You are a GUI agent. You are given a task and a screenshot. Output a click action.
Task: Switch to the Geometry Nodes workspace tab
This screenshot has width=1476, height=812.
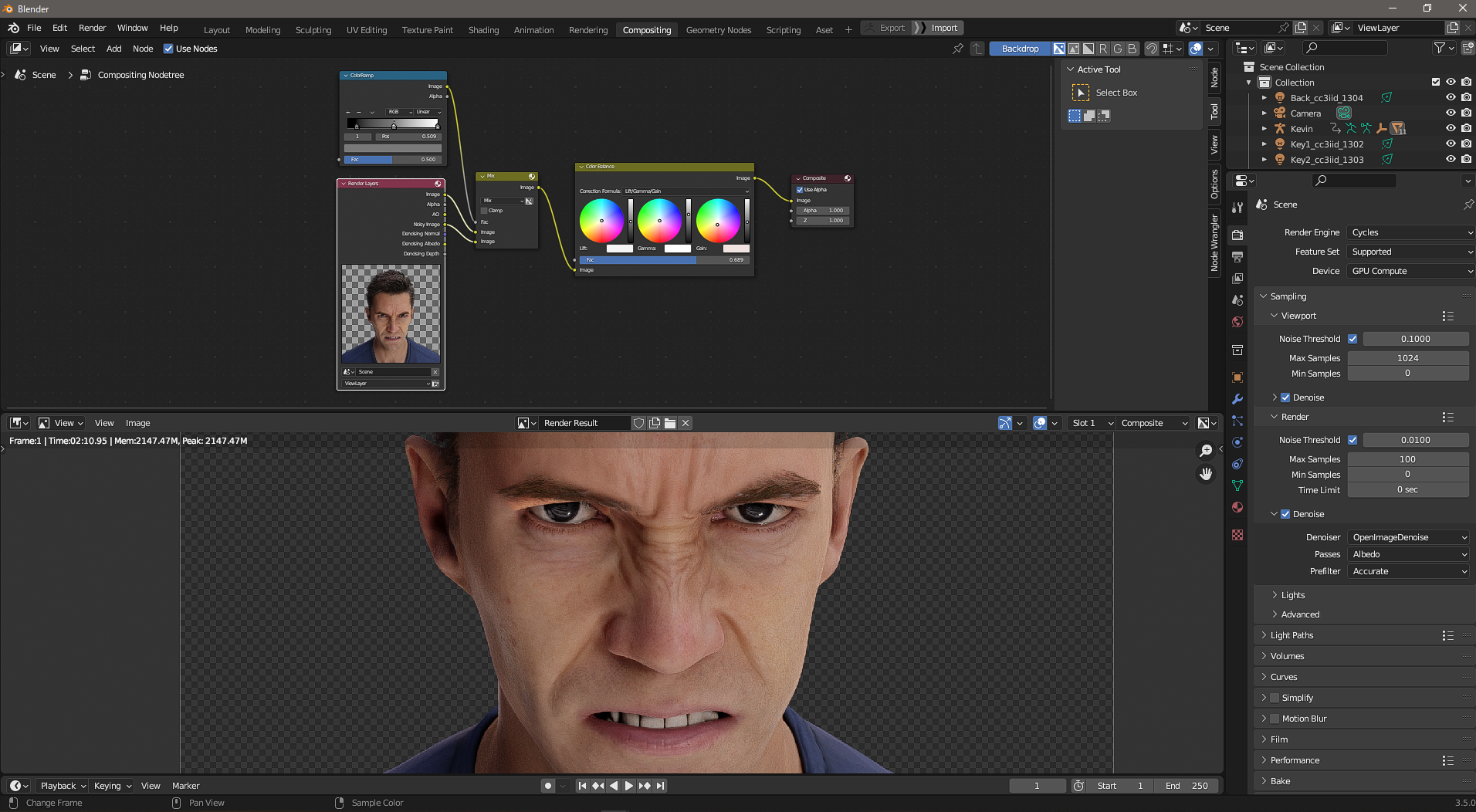(718, 30)
